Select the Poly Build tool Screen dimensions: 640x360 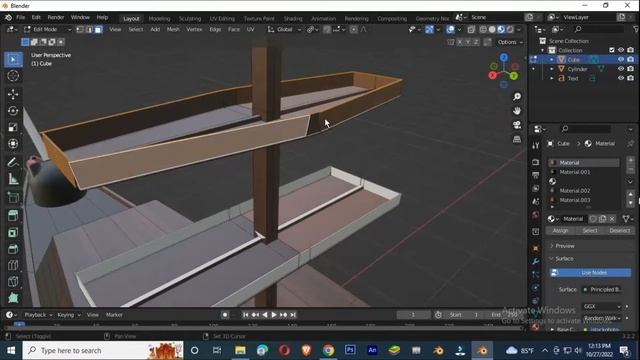(13, 298)
